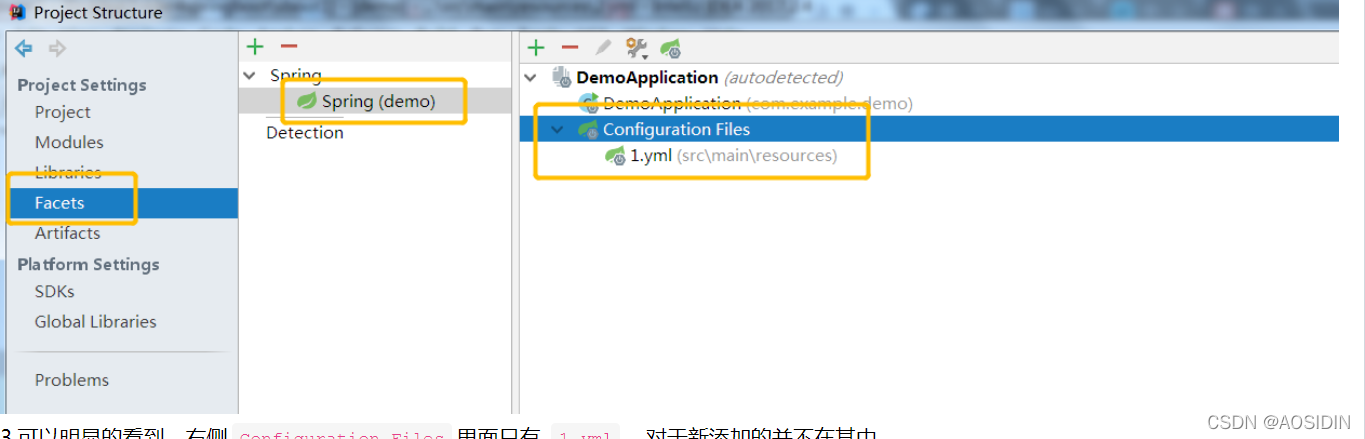Viewport: 1365px width, 439px height.
Task: Add a new facet with the green plus
Action: coord(255,46)
